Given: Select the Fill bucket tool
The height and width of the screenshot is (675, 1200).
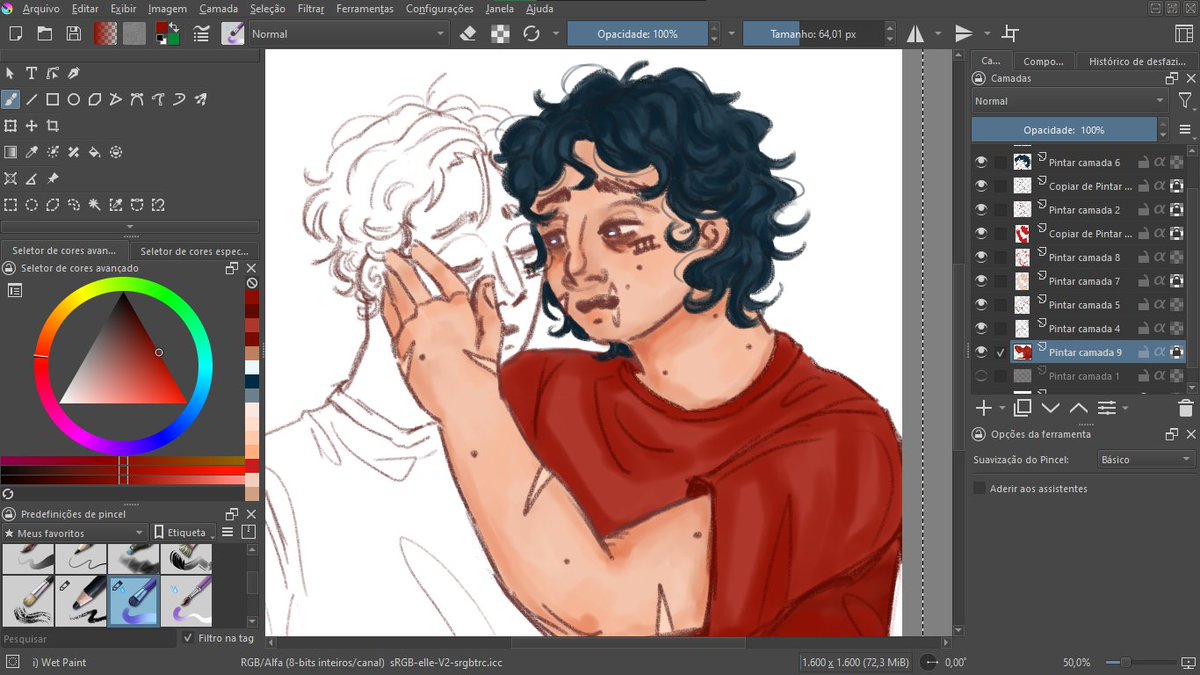Looking at the screenshot, I should click(94, 152).
